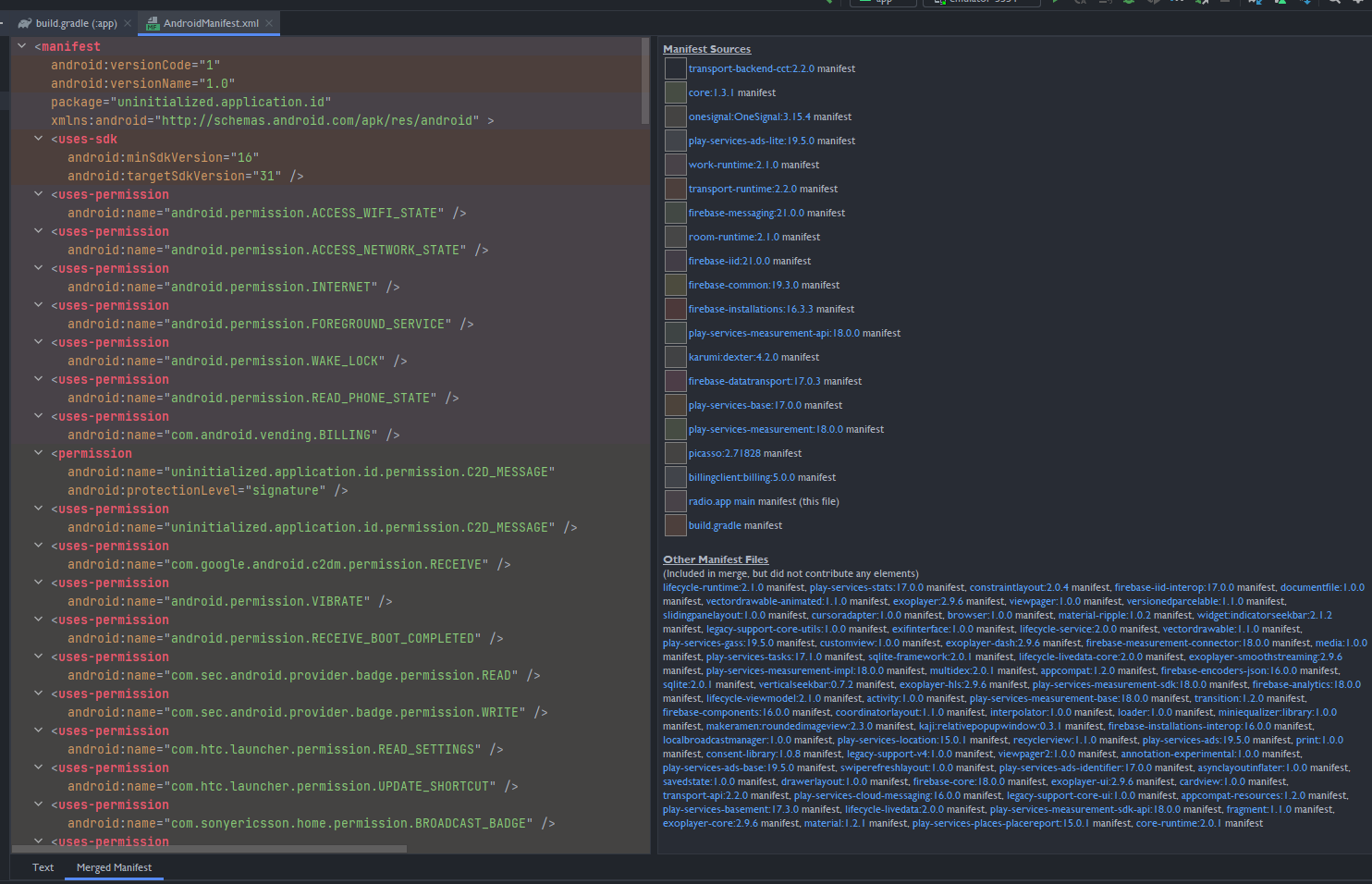
Task: Open the constraintlayout:2.0.4 manifest link
Action: [1019, 587]
